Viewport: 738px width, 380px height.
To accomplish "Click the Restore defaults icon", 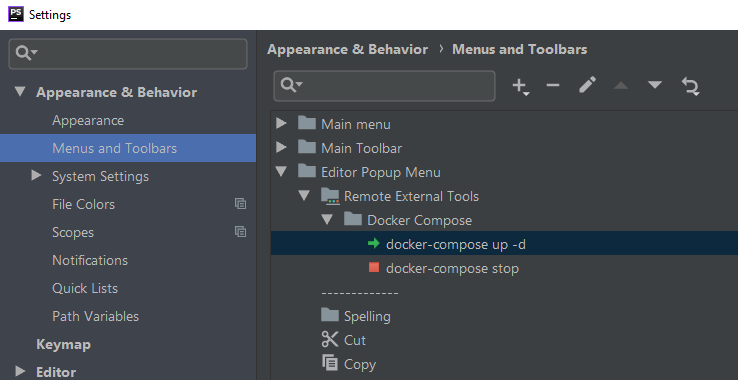I will point(690,87).
